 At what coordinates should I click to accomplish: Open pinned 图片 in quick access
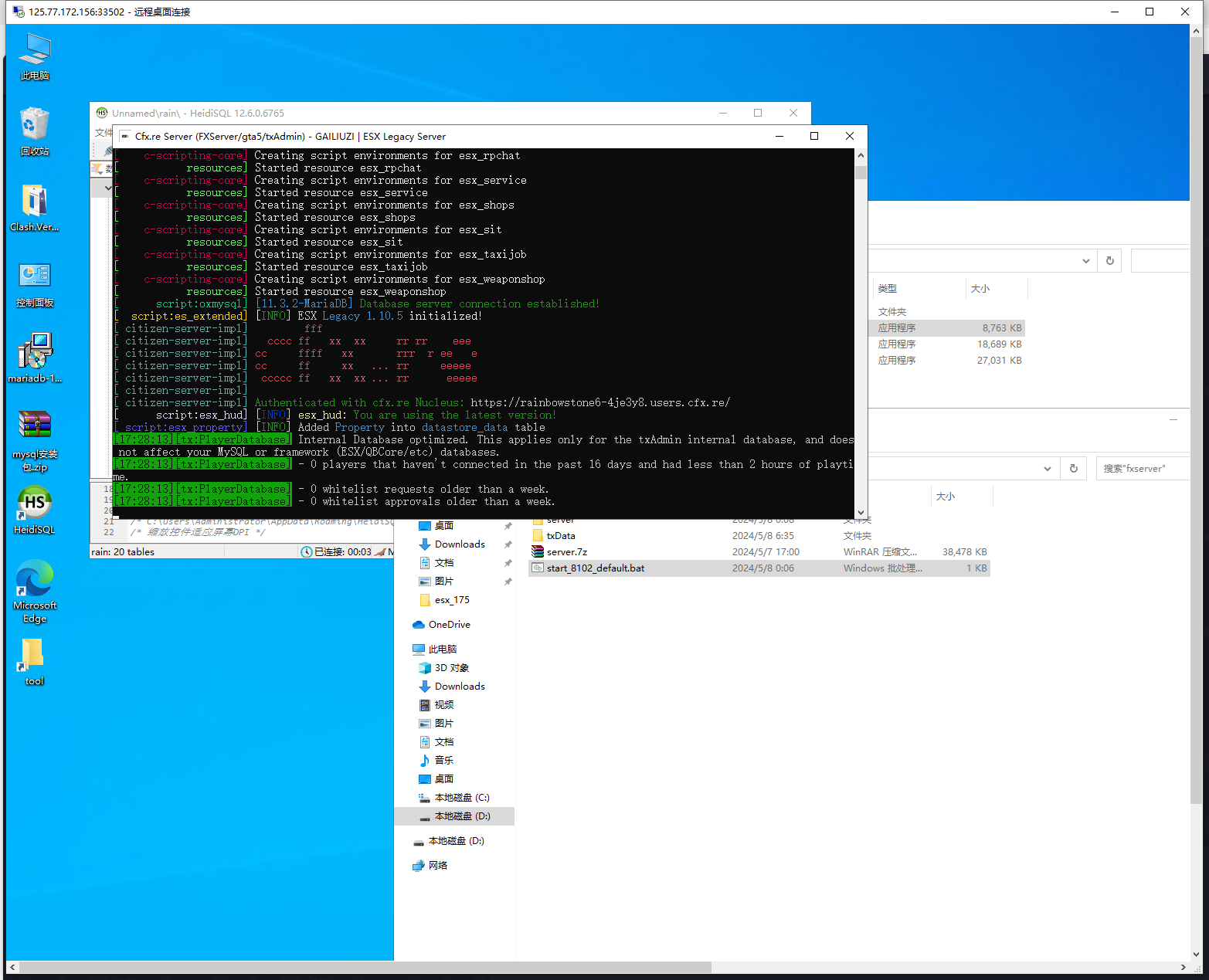pos(444,581)
